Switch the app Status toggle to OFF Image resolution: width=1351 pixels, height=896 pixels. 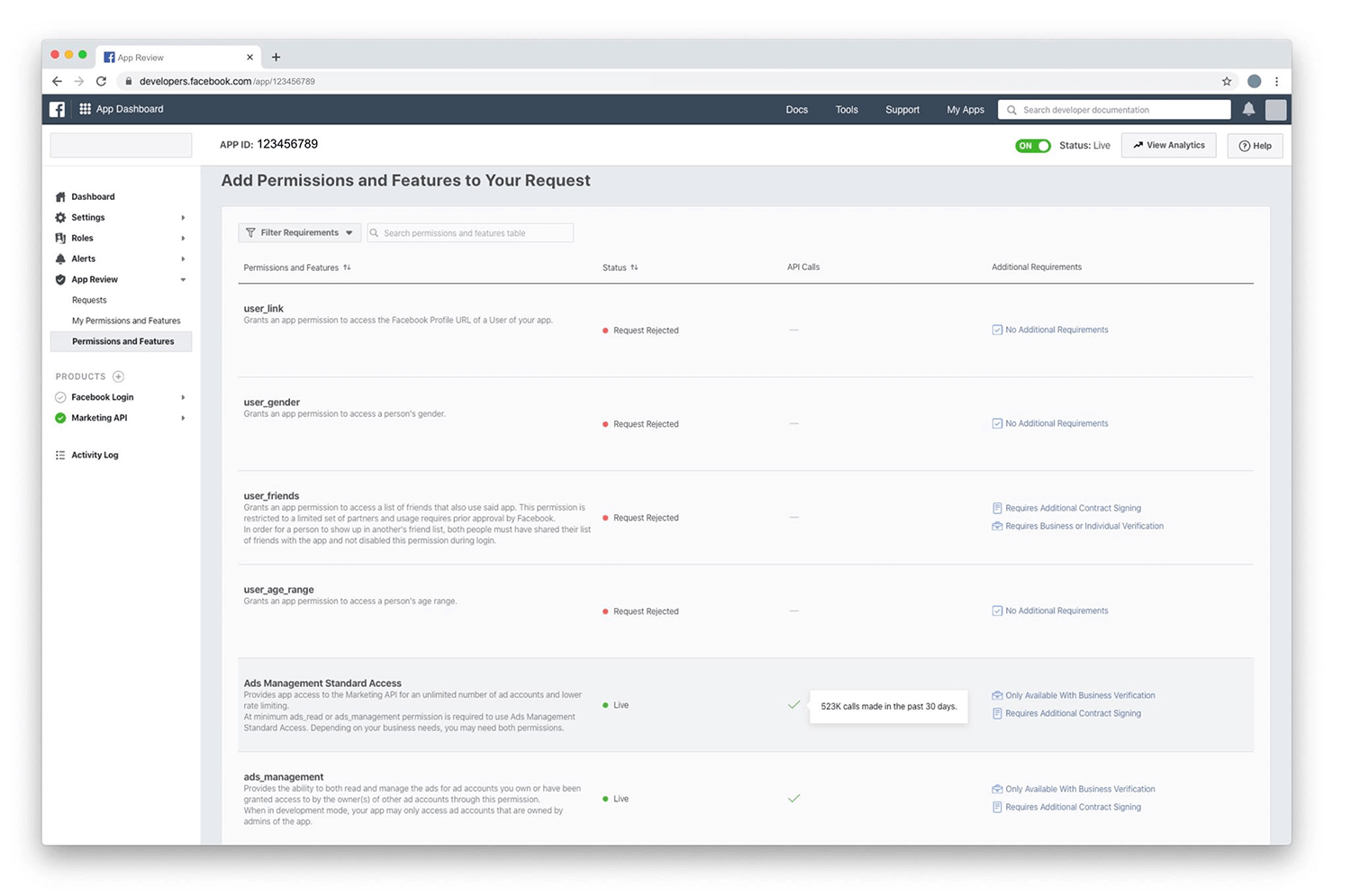tap(1032, 145)
